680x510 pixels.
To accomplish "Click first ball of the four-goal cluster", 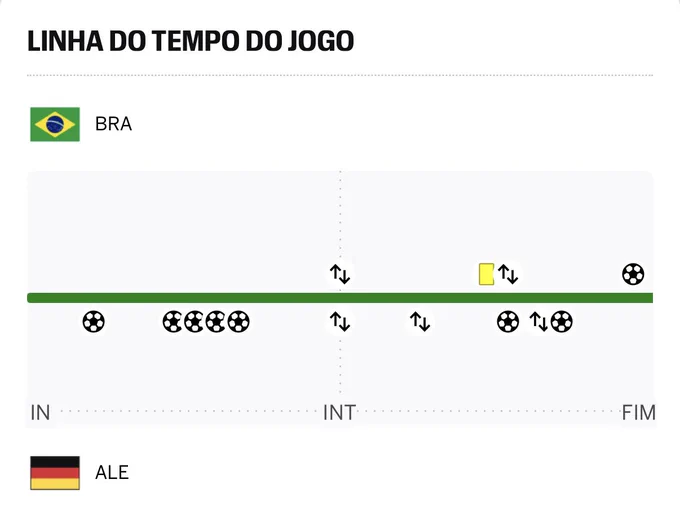I will [x=172, y=322].
